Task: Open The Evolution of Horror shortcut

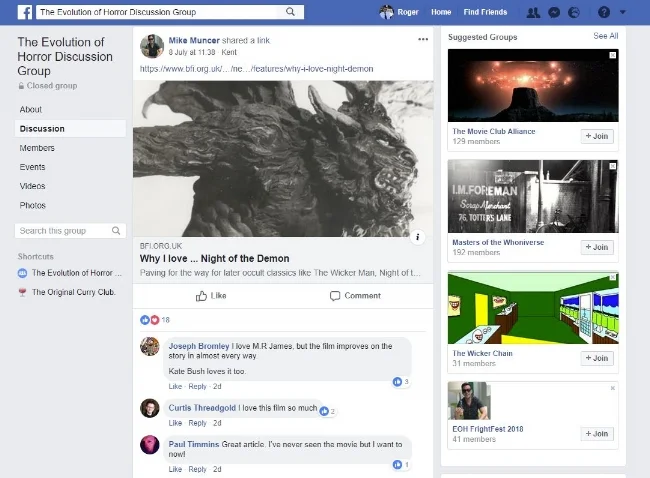Action: click(x=77, y=273)
